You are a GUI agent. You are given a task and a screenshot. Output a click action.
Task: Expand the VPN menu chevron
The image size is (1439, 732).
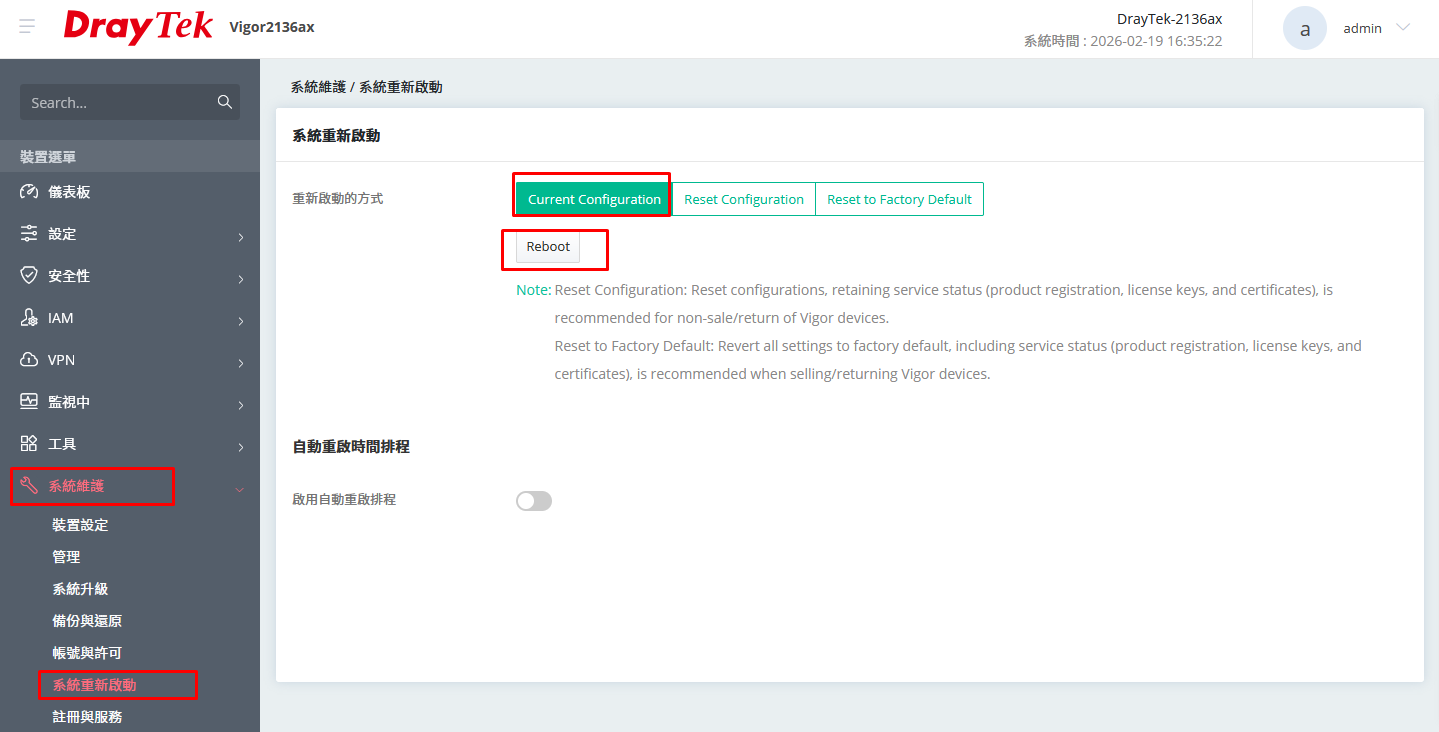[241, 363]
